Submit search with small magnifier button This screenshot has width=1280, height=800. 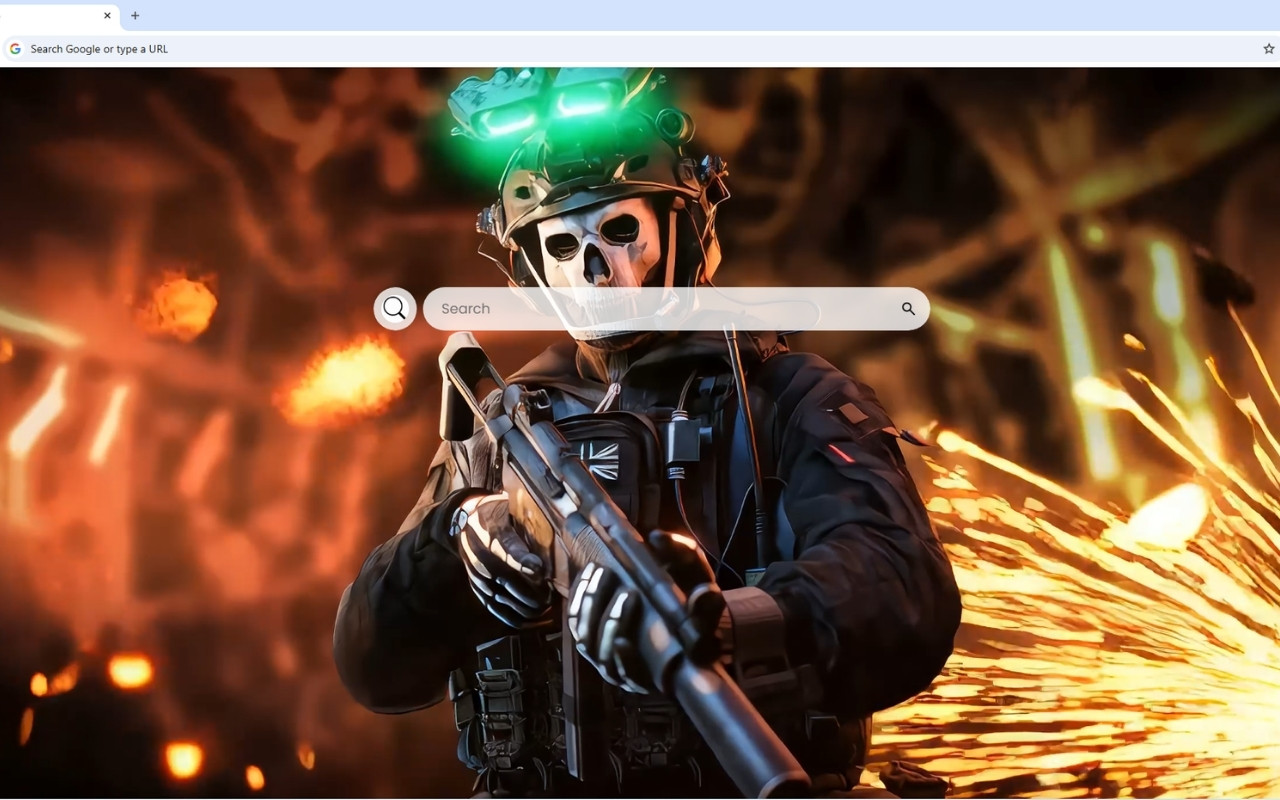[x=908, y=309]
